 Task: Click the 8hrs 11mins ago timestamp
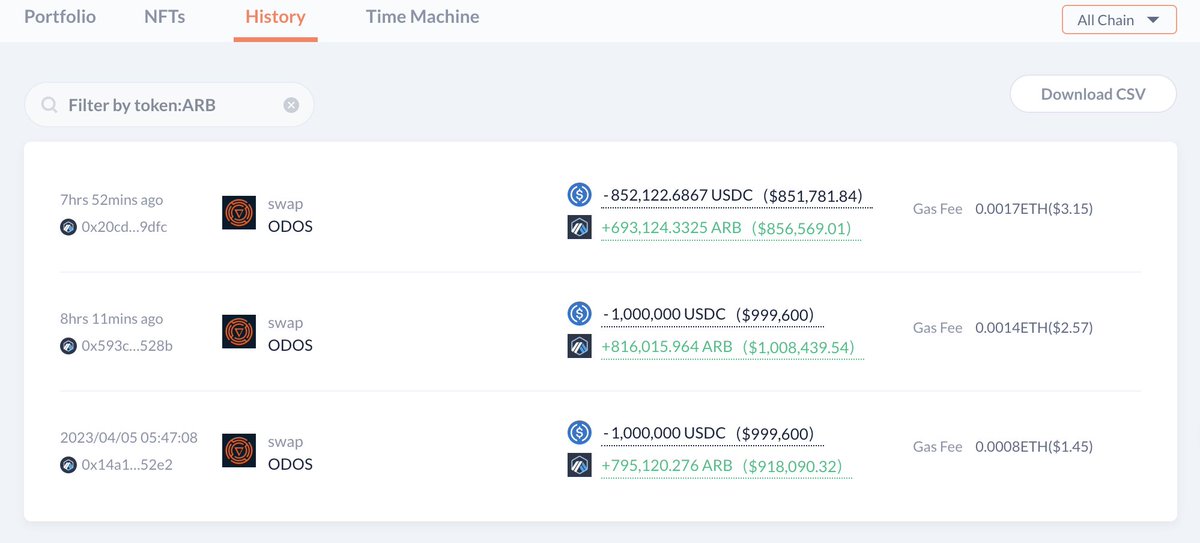(x=111, y=319)
